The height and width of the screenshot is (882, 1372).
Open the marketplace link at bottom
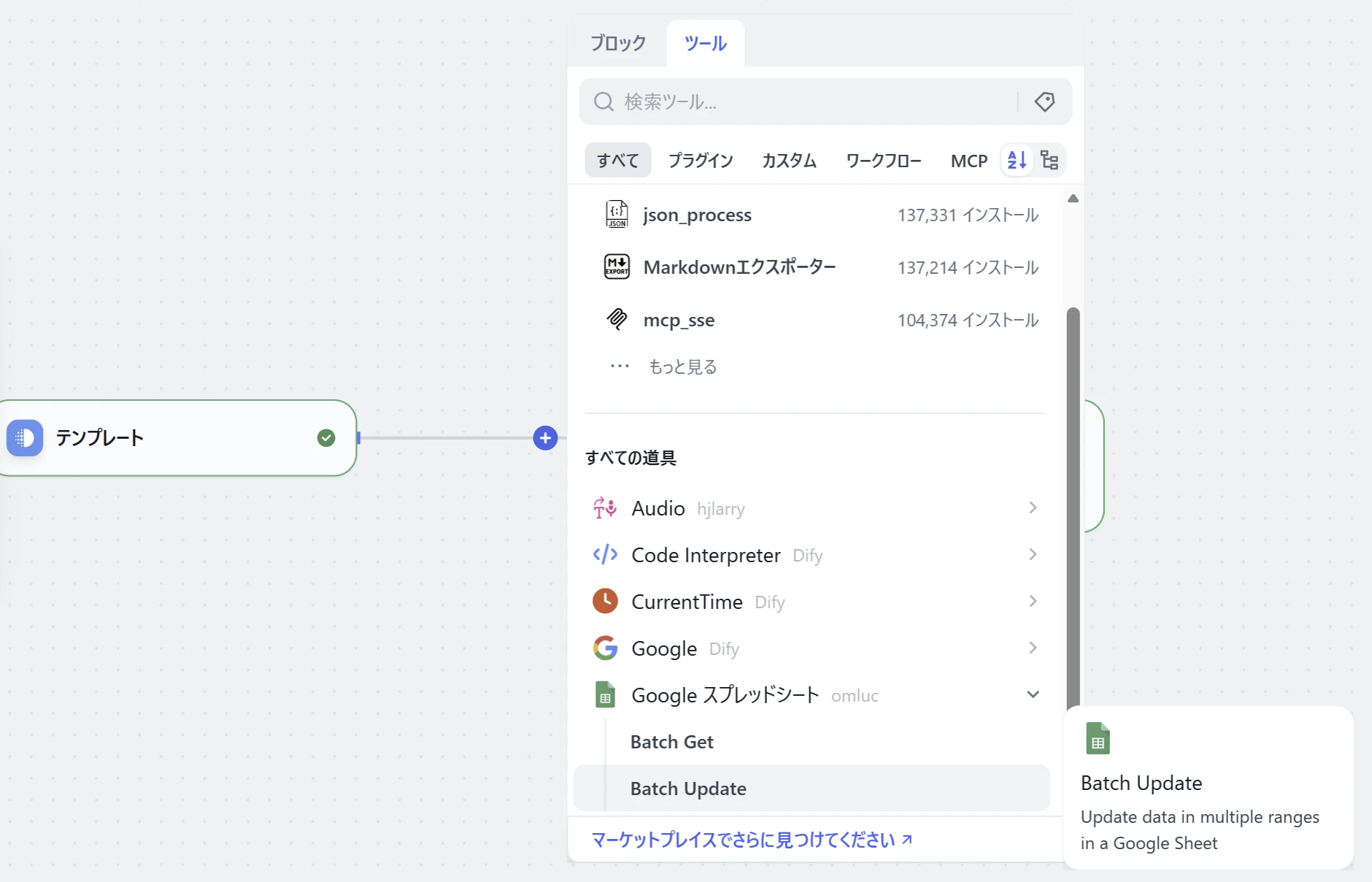click(x=752, y=840)
